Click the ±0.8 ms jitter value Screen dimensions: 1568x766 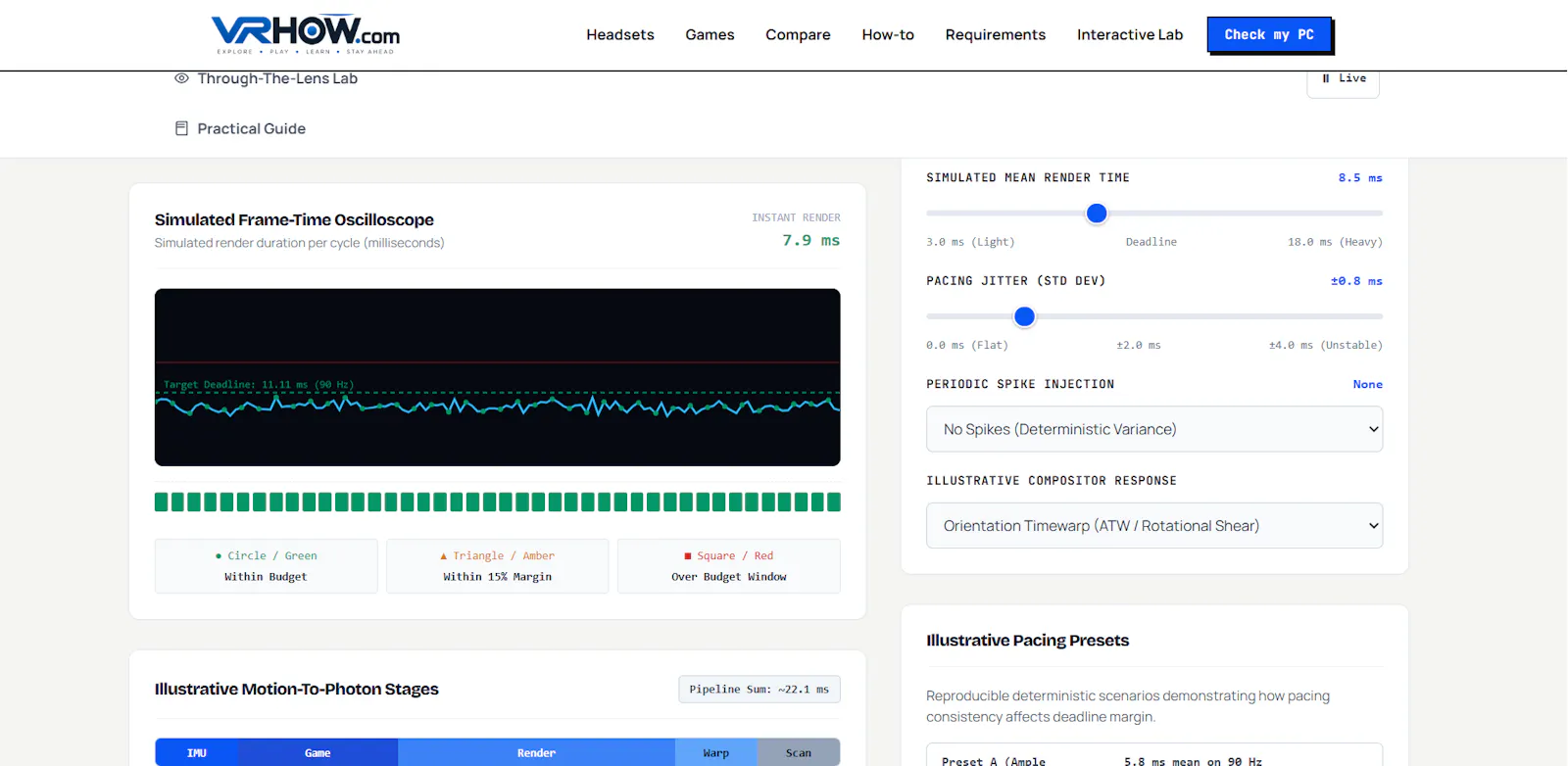(1356, 281)
